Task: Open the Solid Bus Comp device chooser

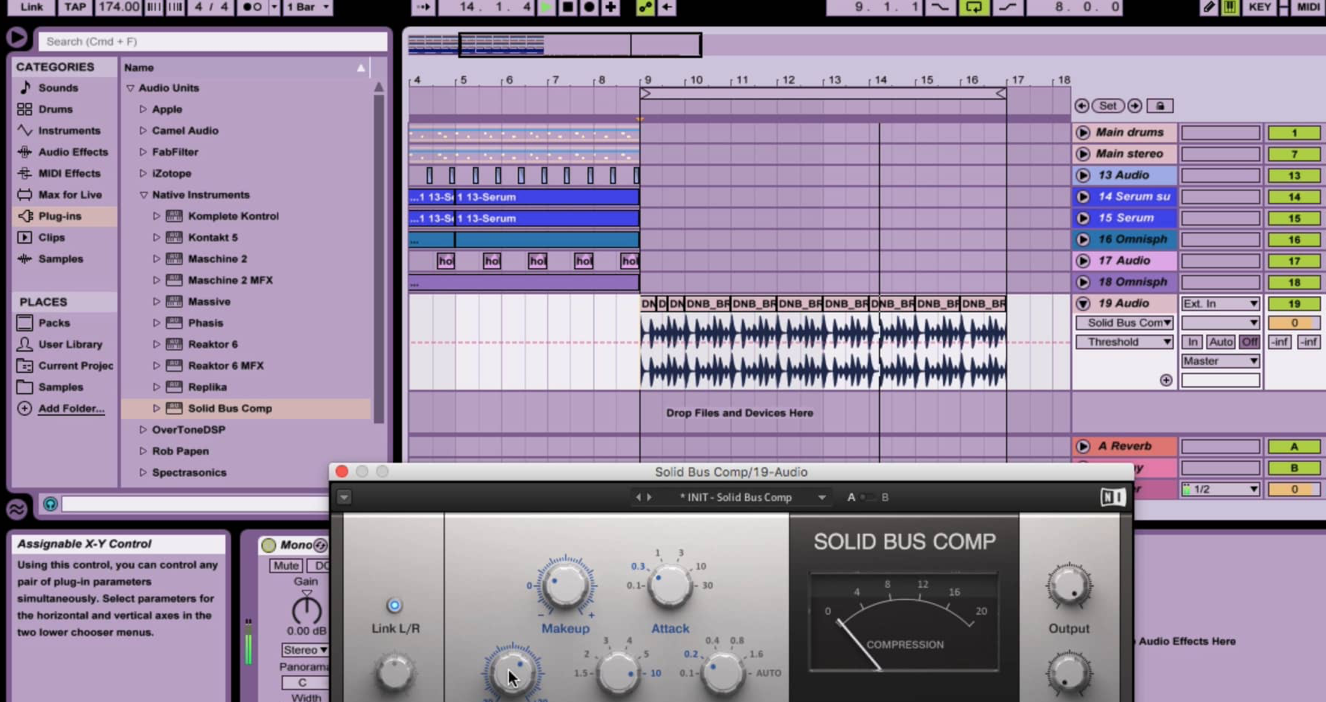Action: (1125, 323)
